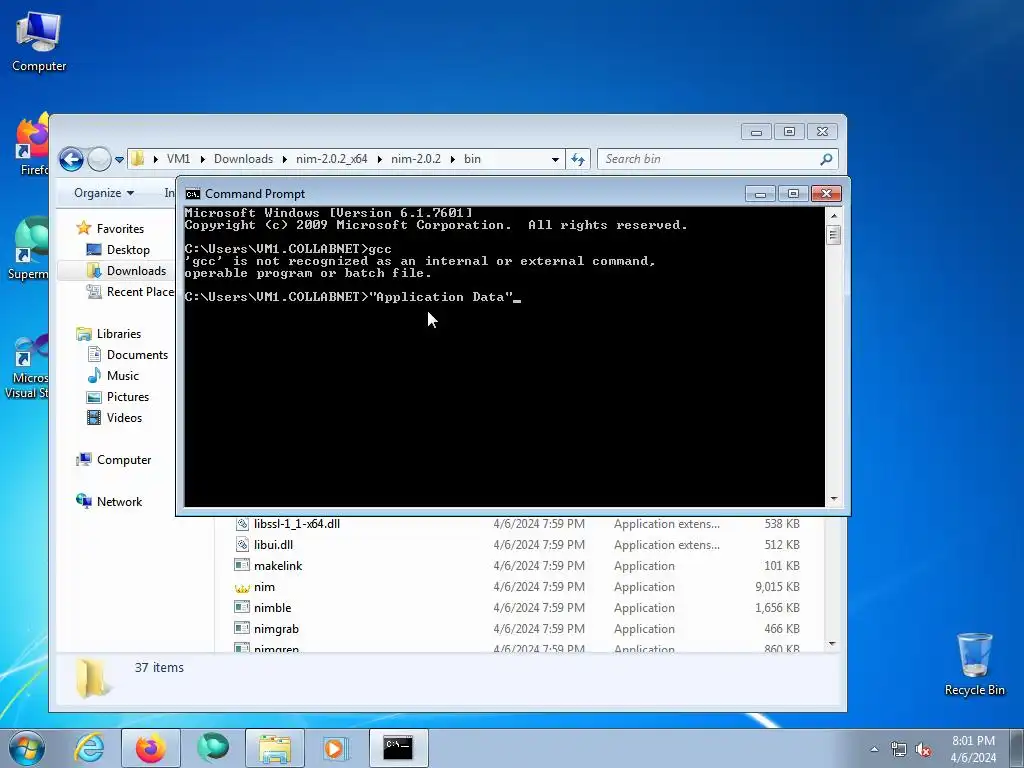Select Network in the navigation pane

(x=119, y=502)
